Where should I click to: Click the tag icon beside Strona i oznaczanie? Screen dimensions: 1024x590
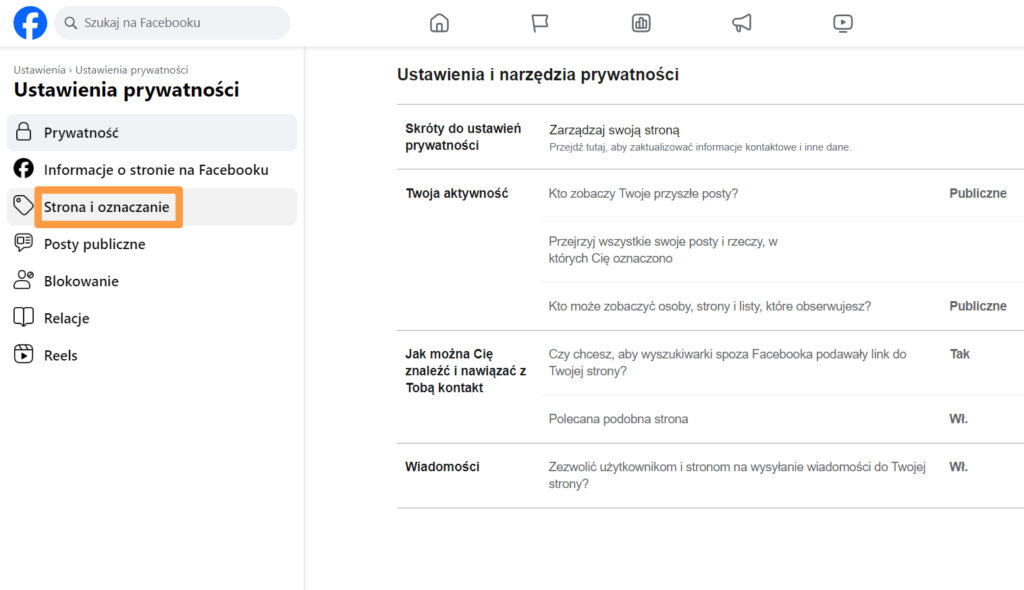click(x=23, y=206)
